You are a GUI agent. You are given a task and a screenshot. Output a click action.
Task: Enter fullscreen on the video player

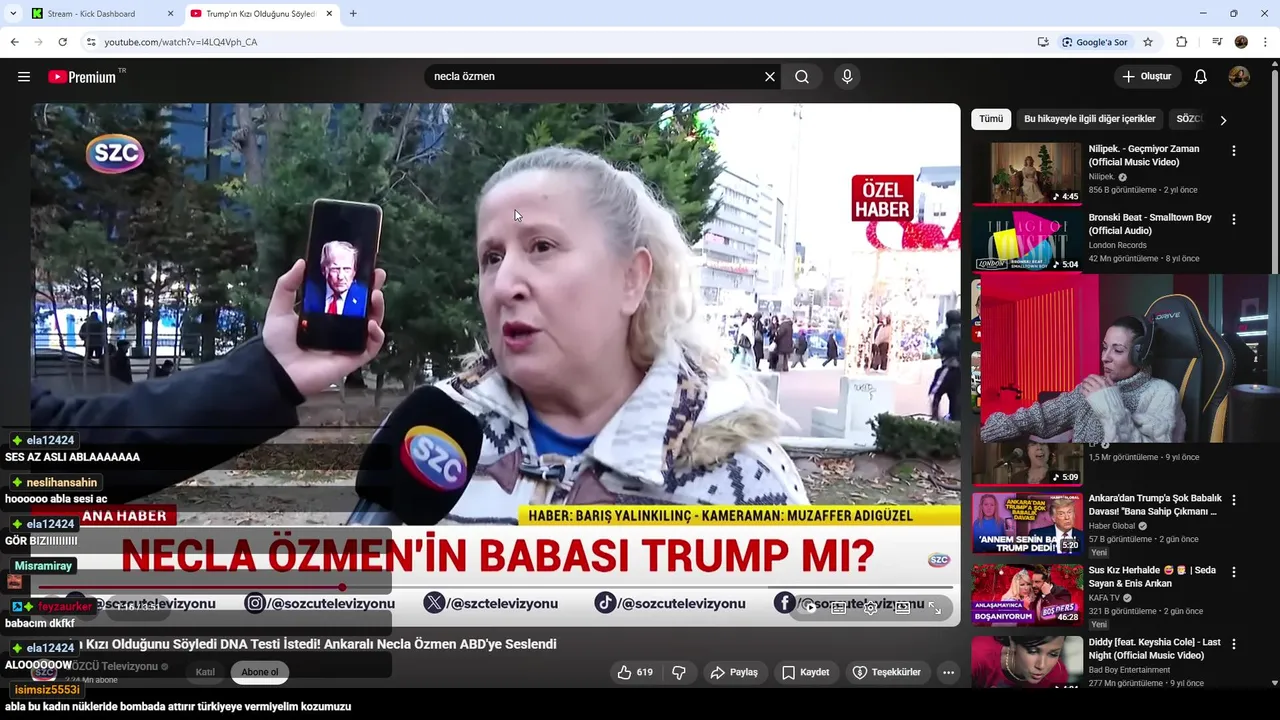point(935,607)
